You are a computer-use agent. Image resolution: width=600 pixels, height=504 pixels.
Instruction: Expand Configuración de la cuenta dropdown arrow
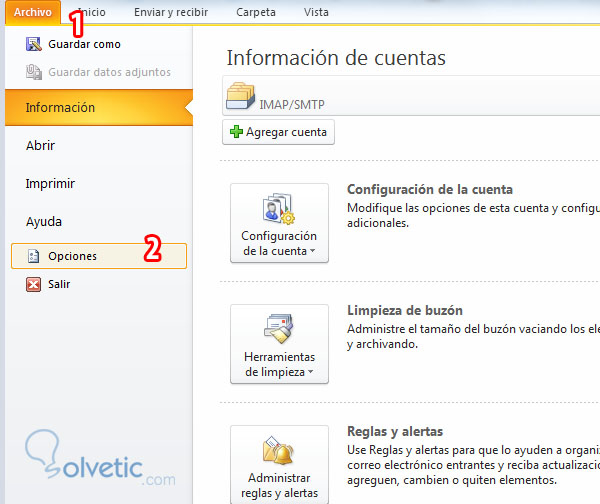point(313,251)
